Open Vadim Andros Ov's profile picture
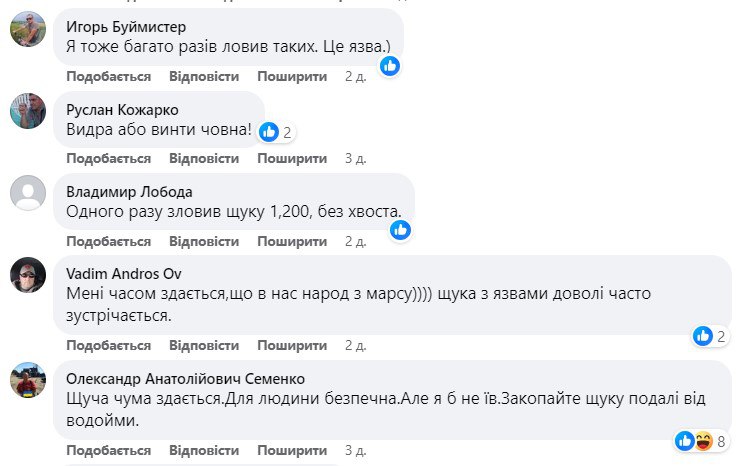 click(x=28, y=274)
